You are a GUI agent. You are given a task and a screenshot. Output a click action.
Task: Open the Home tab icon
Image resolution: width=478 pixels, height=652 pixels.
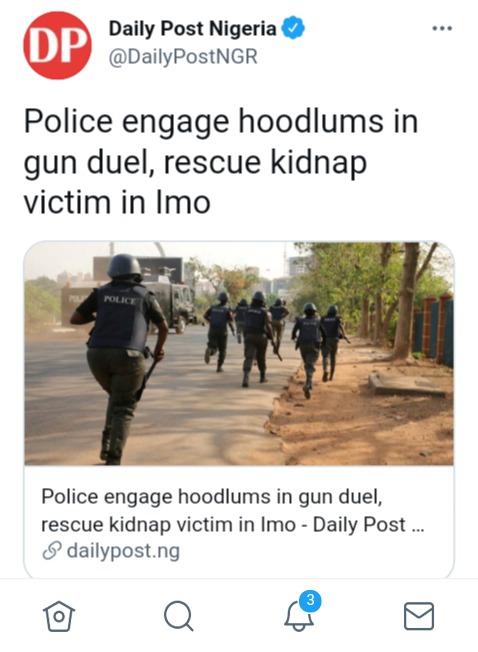[59, 616]
